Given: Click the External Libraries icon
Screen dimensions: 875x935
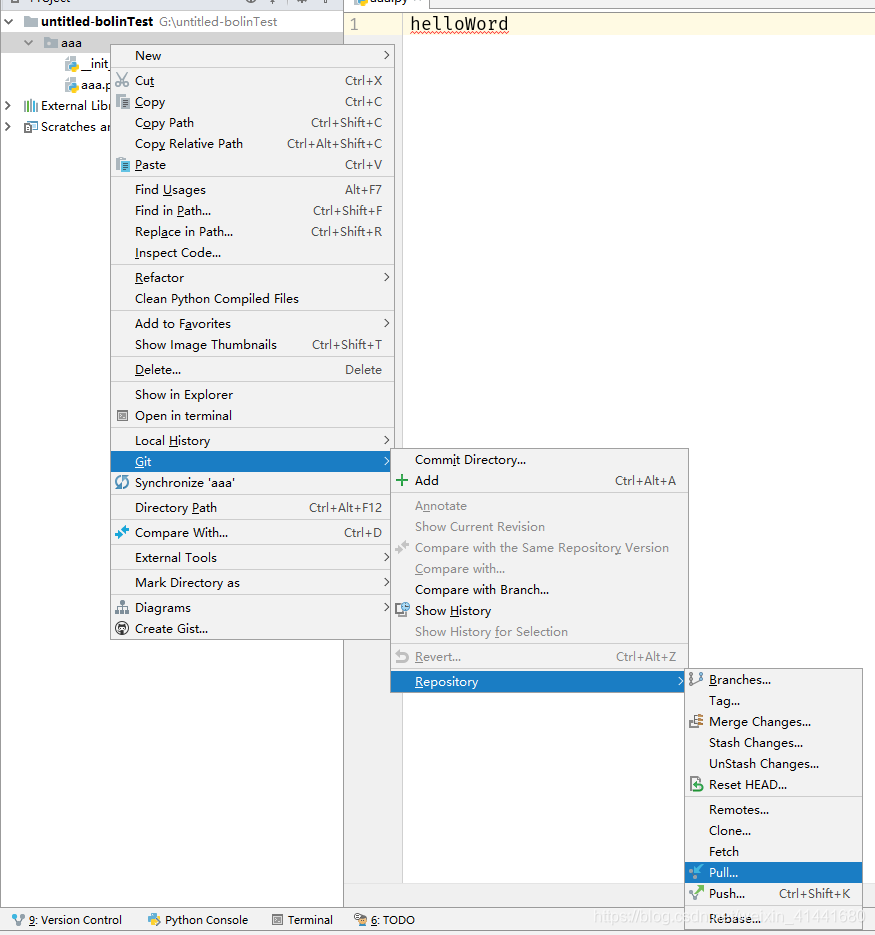Looking at the screenshot, I should 30,106.
